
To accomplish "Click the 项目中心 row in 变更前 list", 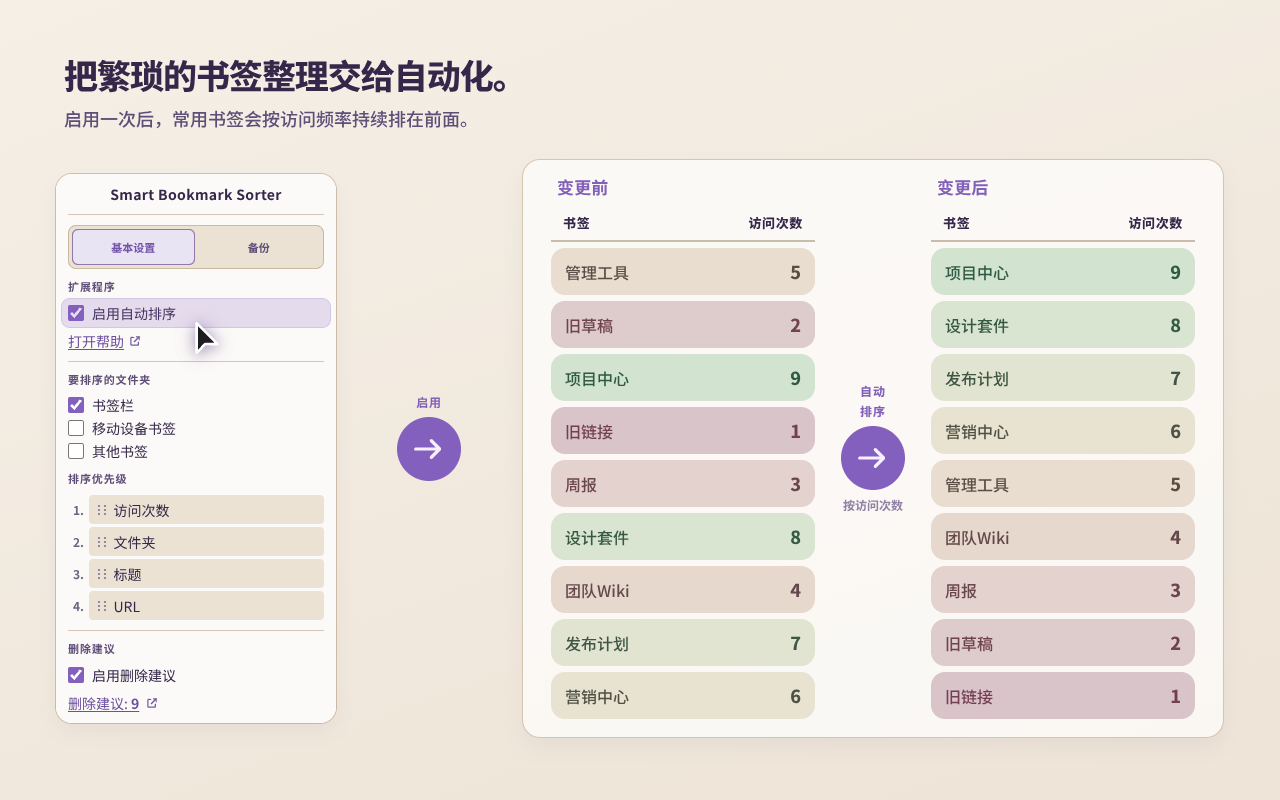I will pyautogui.click(x=683, y=378).
